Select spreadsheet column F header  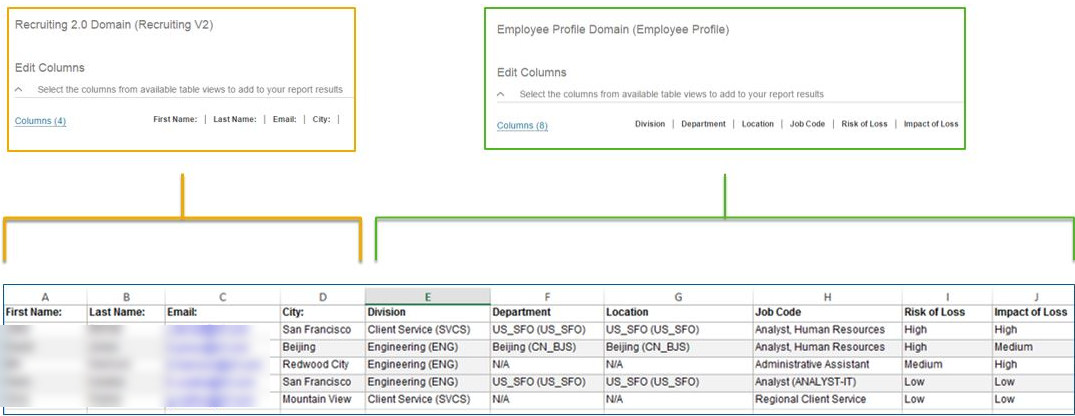pos(547,296)
